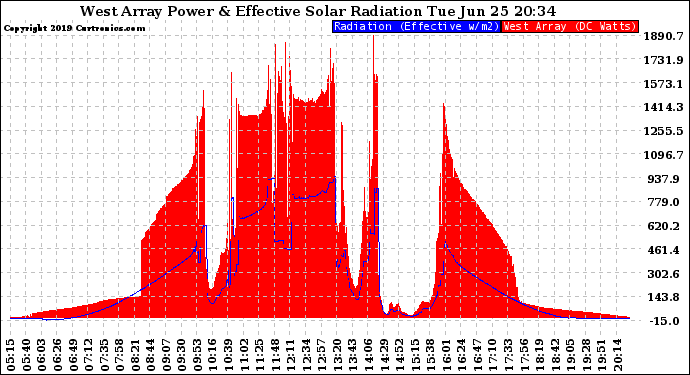This screenshot has width=690, height=375.
Task: Click the 1573.1 y-axis value
Action: pos(664,84)
